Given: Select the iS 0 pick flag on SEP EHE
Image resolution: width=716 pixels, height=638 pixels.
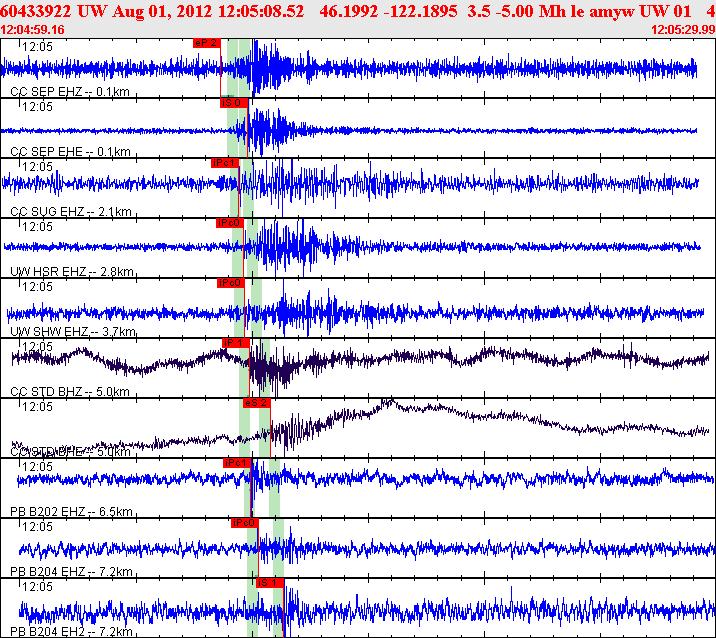Looking at the screenshot, I should tap(234, 103).
